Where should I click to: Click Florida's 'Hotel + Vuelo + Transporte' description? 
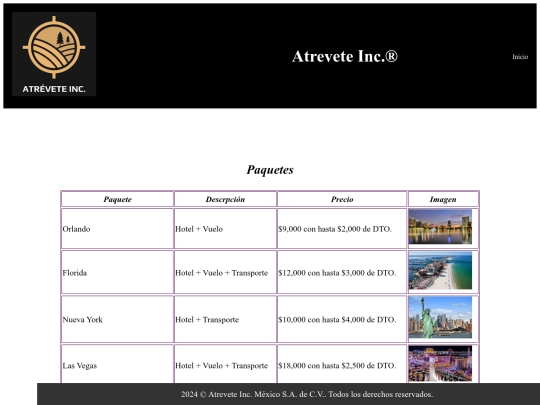coord(221,273)
